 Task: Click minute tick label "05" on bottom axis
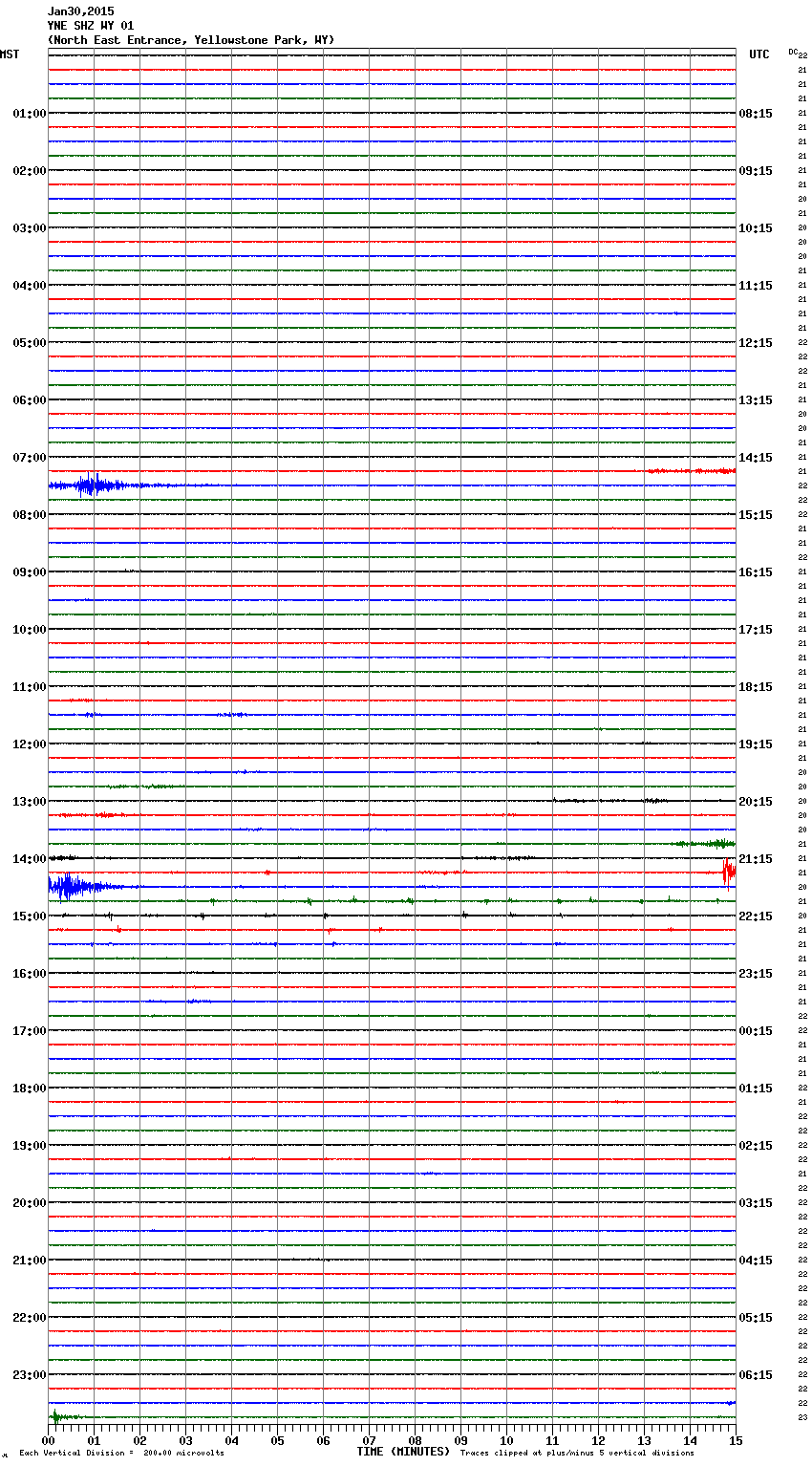(277, 1440)
